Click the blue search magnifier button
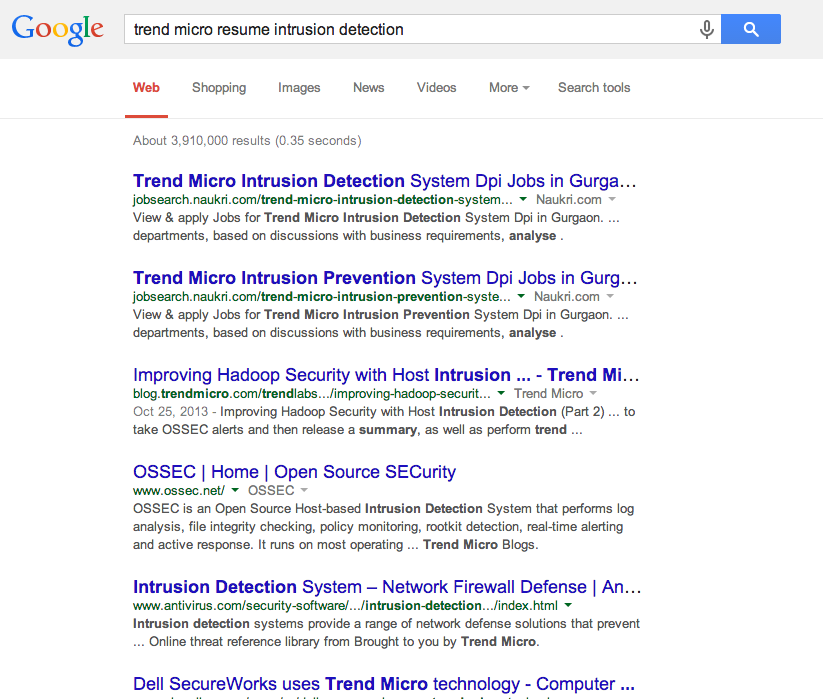This screenshot has width=823, height=699. pos(751,29)
